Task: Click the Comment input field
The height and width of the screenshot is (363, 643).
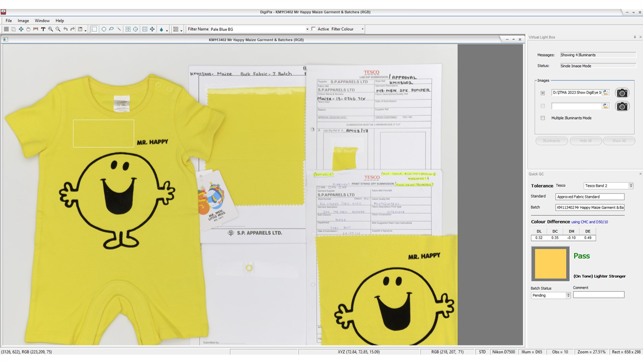Action: point(599,295)
